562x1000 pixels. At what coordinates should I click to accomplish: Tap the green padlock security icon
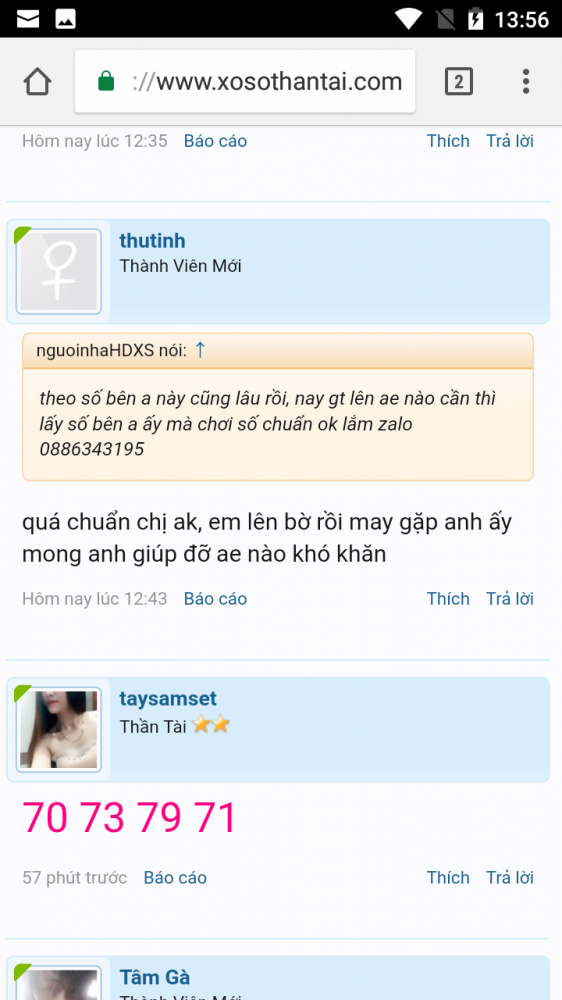click(106, 82)
